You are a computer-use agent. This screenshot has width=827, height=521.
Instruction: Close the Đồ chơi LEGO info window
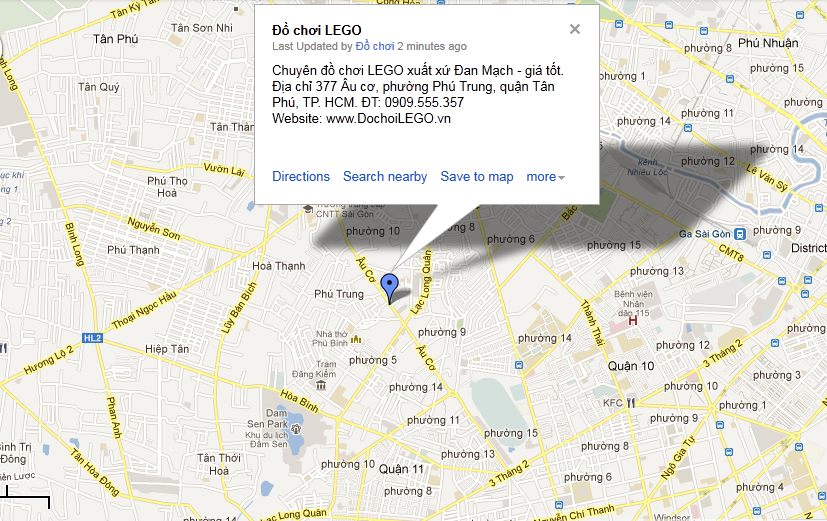click(575, 29)
